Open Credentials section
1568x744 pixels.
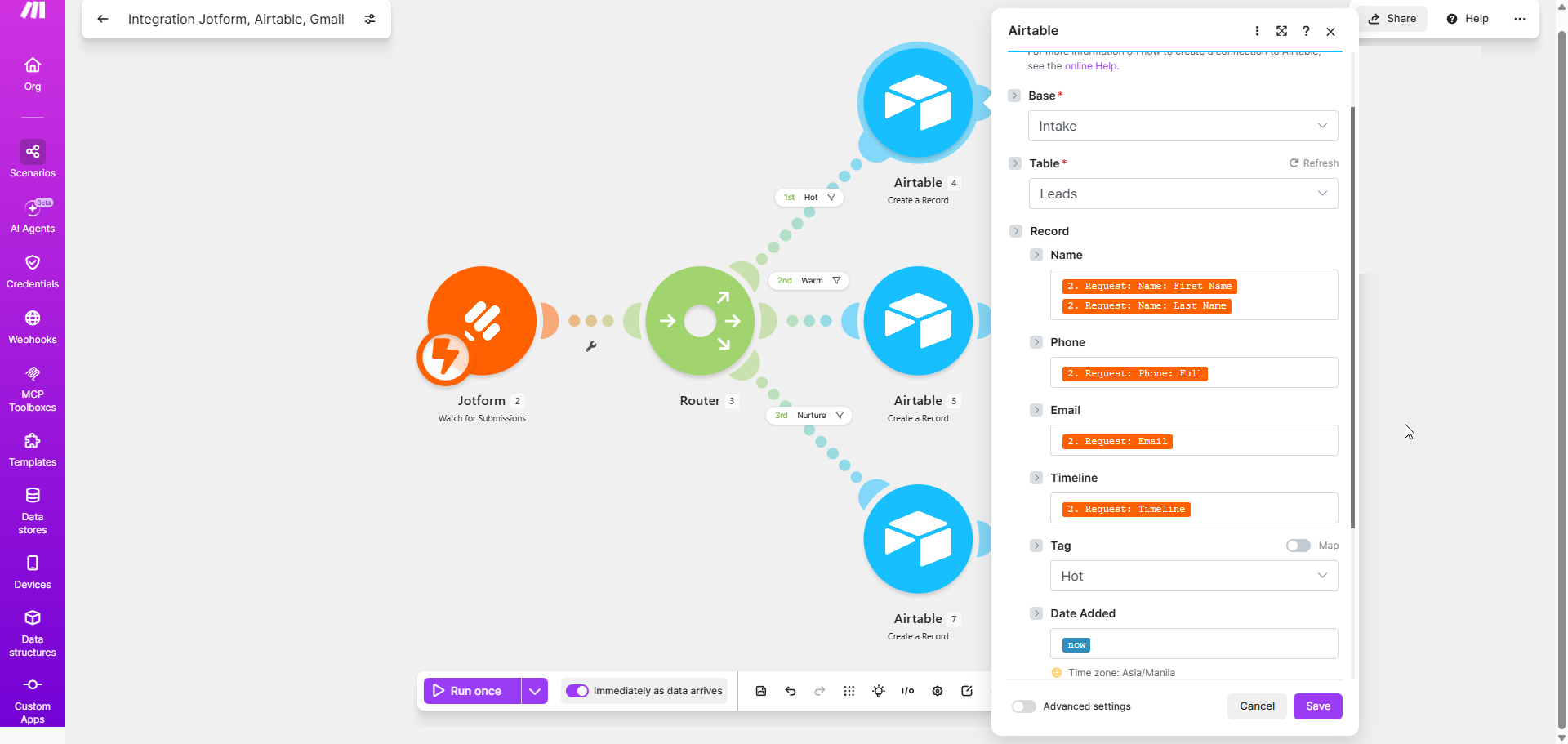[33, 271]
